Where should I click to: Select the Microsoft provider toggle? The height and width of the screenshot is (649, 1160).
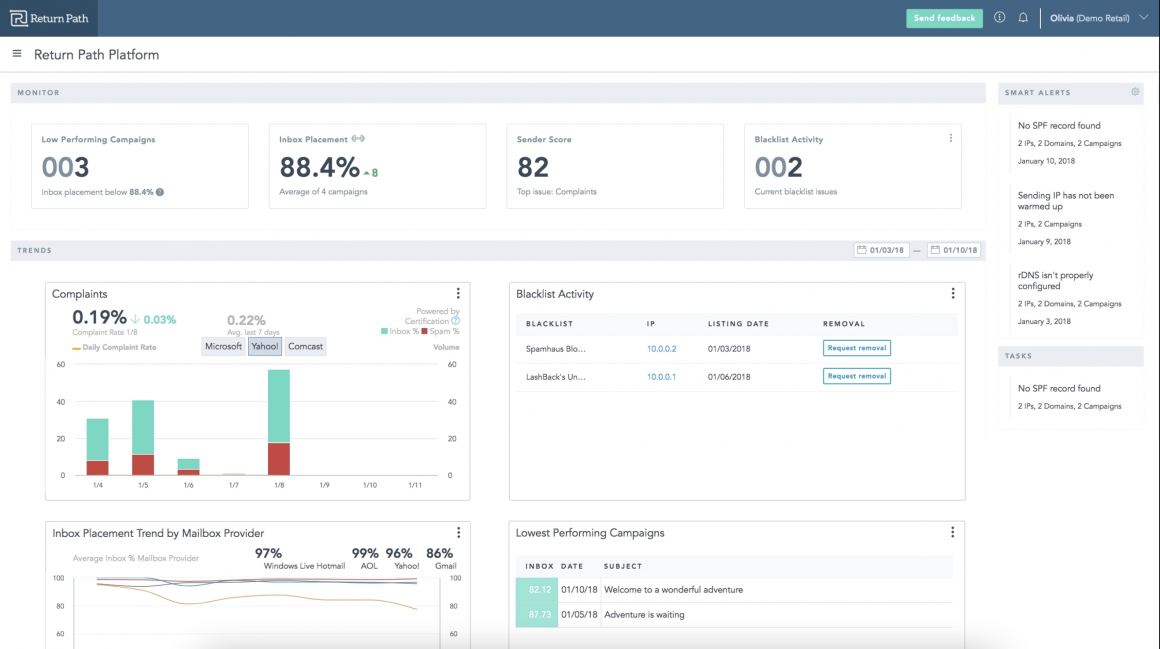pos(223,346)
